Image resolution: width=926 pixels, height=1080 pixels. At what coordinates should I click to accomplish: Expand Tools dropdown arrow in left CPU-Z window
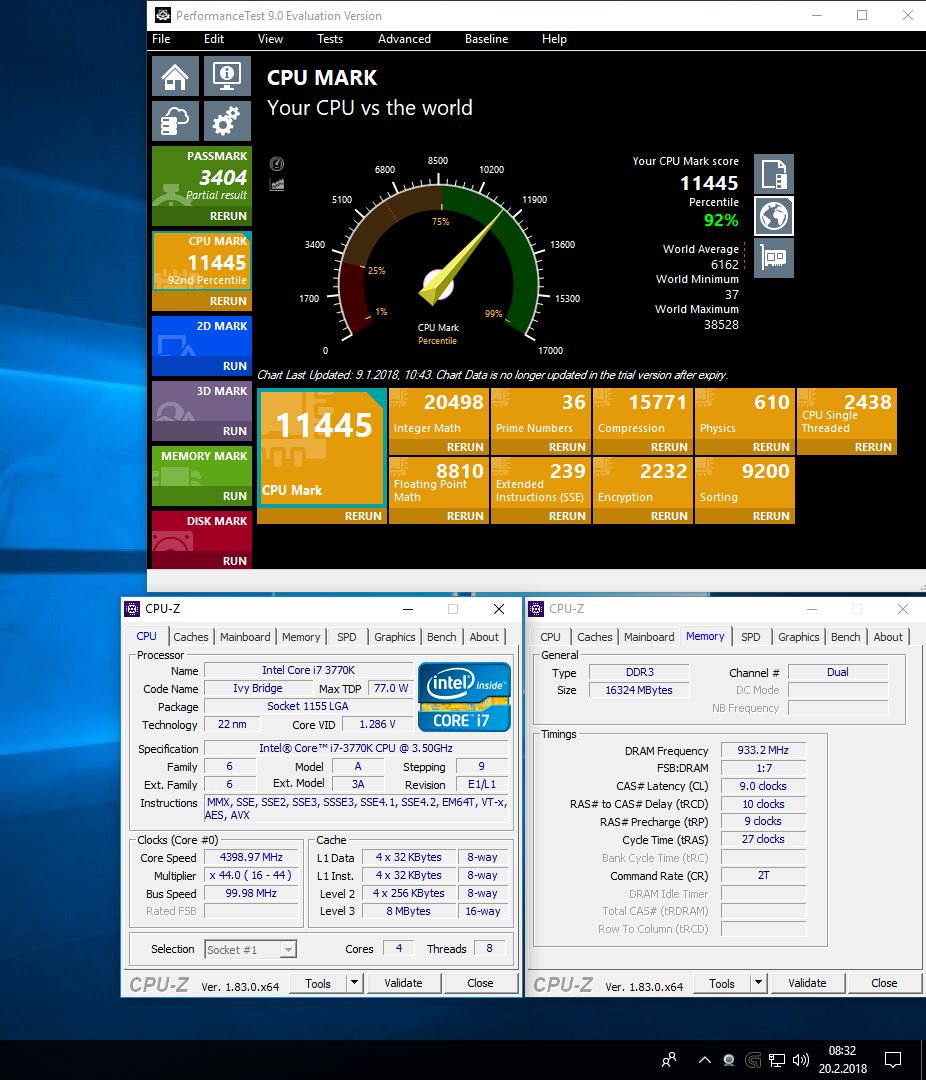pyautogui.click(x=354, y=983)
